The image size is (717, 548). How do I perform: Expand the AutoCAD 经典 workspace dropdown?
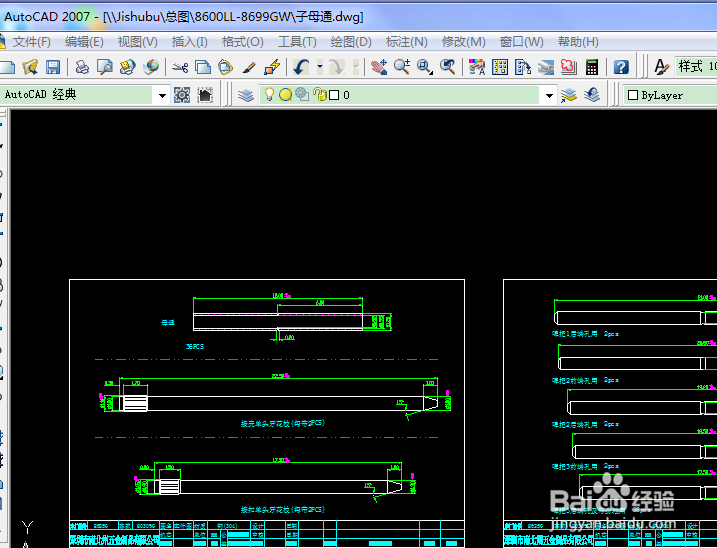click(162, 95)
